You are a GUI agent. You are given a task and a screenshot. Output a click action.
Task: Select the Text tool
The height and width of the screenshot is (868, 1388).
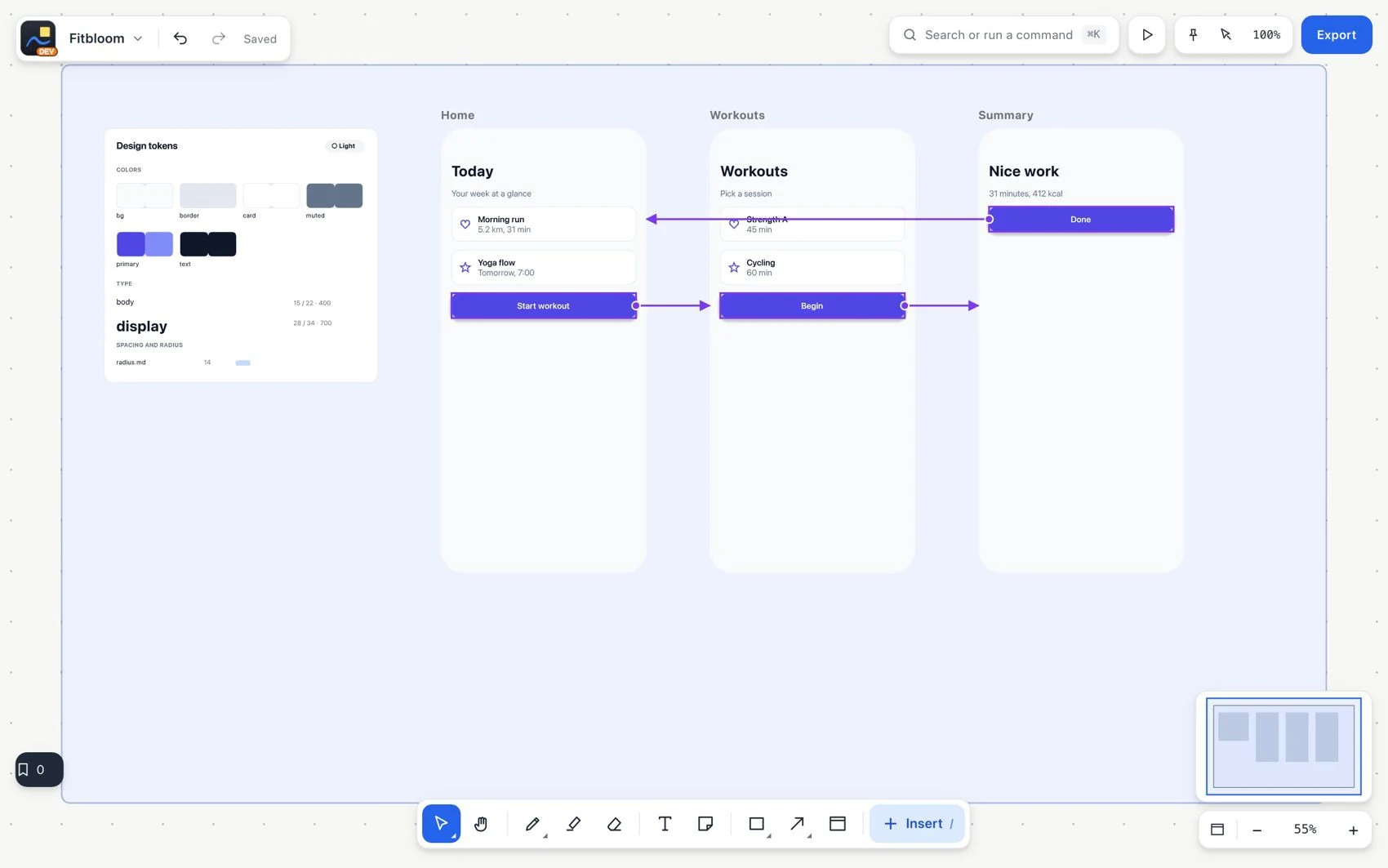click(x=665, y=824)
